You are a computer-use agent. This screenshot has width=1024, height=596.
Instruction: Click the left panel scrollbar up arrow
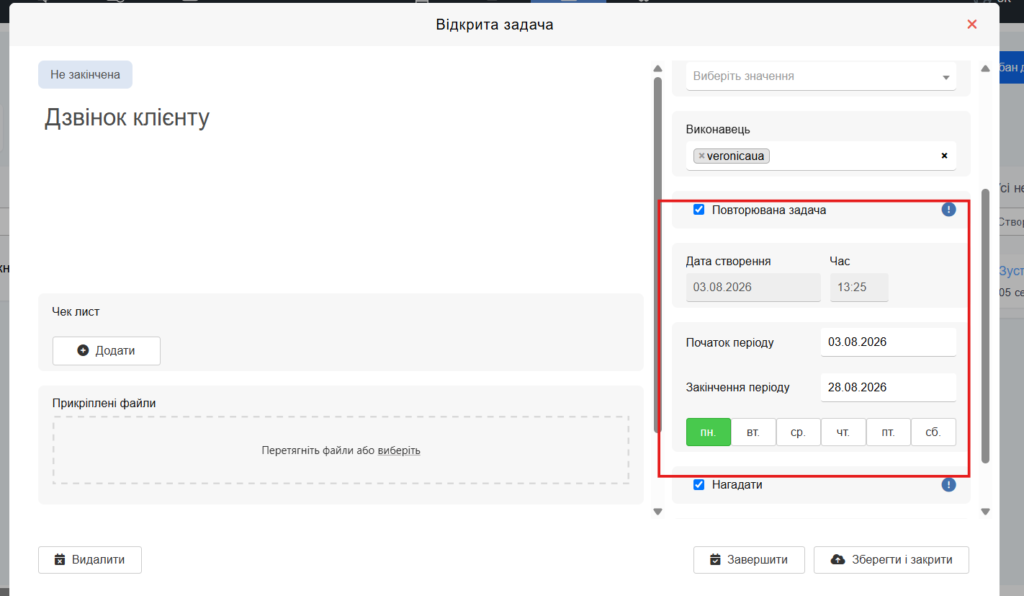click(658, 69)
